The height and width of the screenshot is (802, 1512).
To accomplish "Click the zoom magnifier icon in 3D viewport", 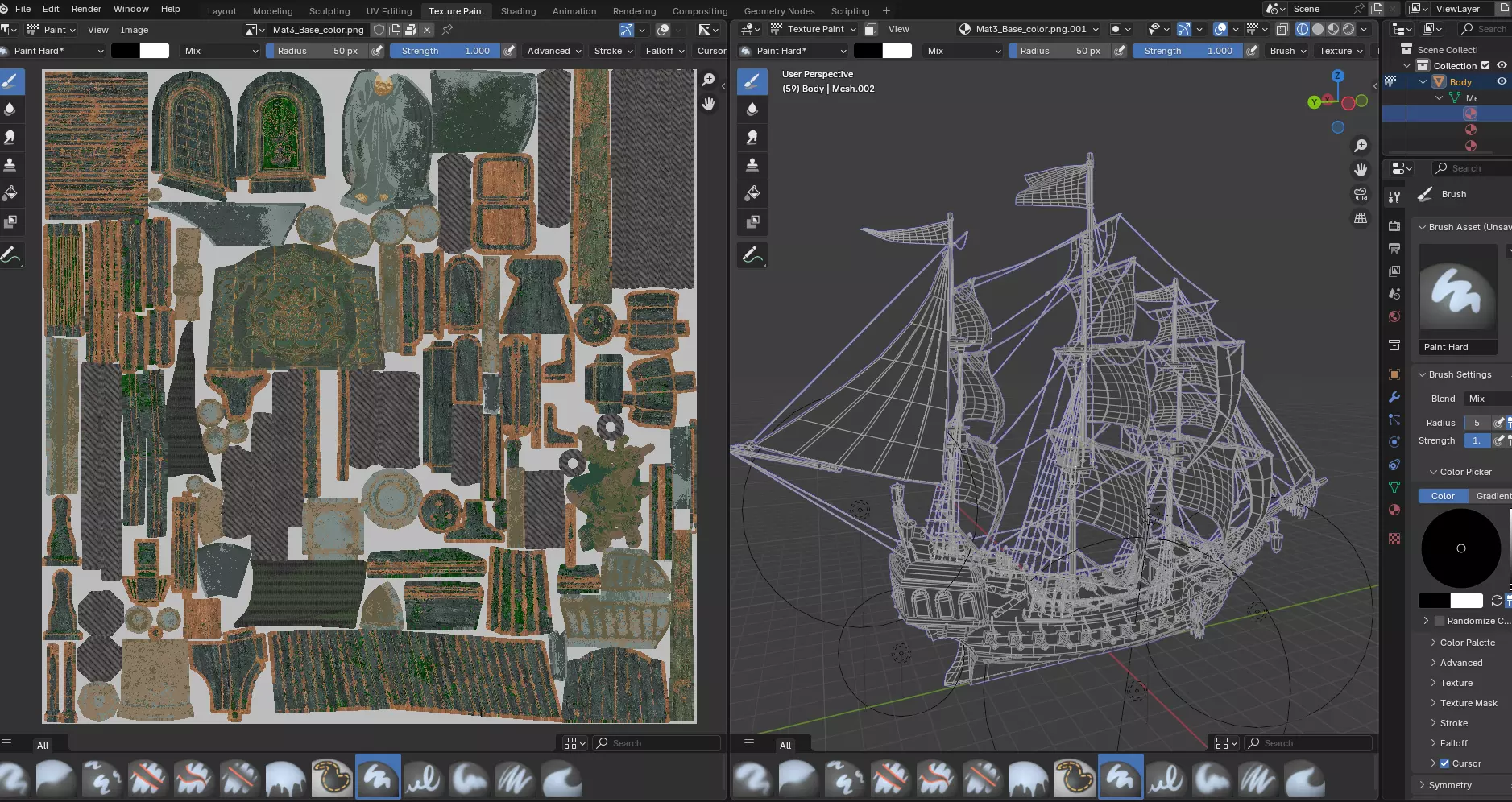I will click(1361, 146).
